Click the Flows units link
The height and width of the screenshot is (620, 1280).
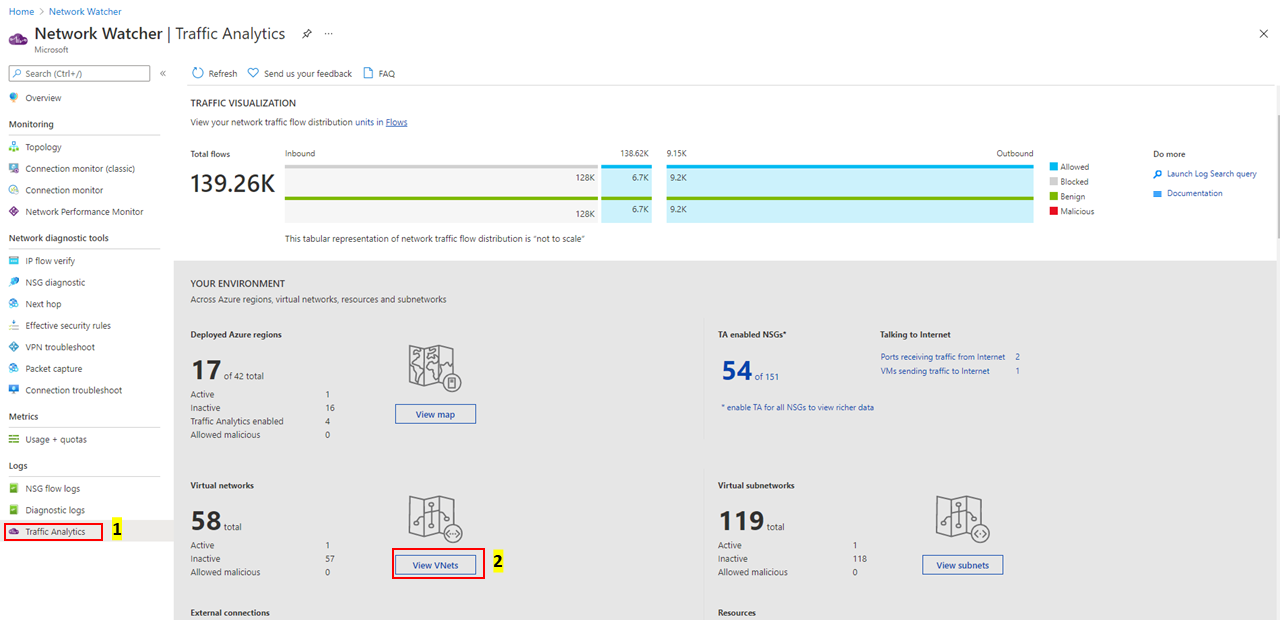pos(396,122)
